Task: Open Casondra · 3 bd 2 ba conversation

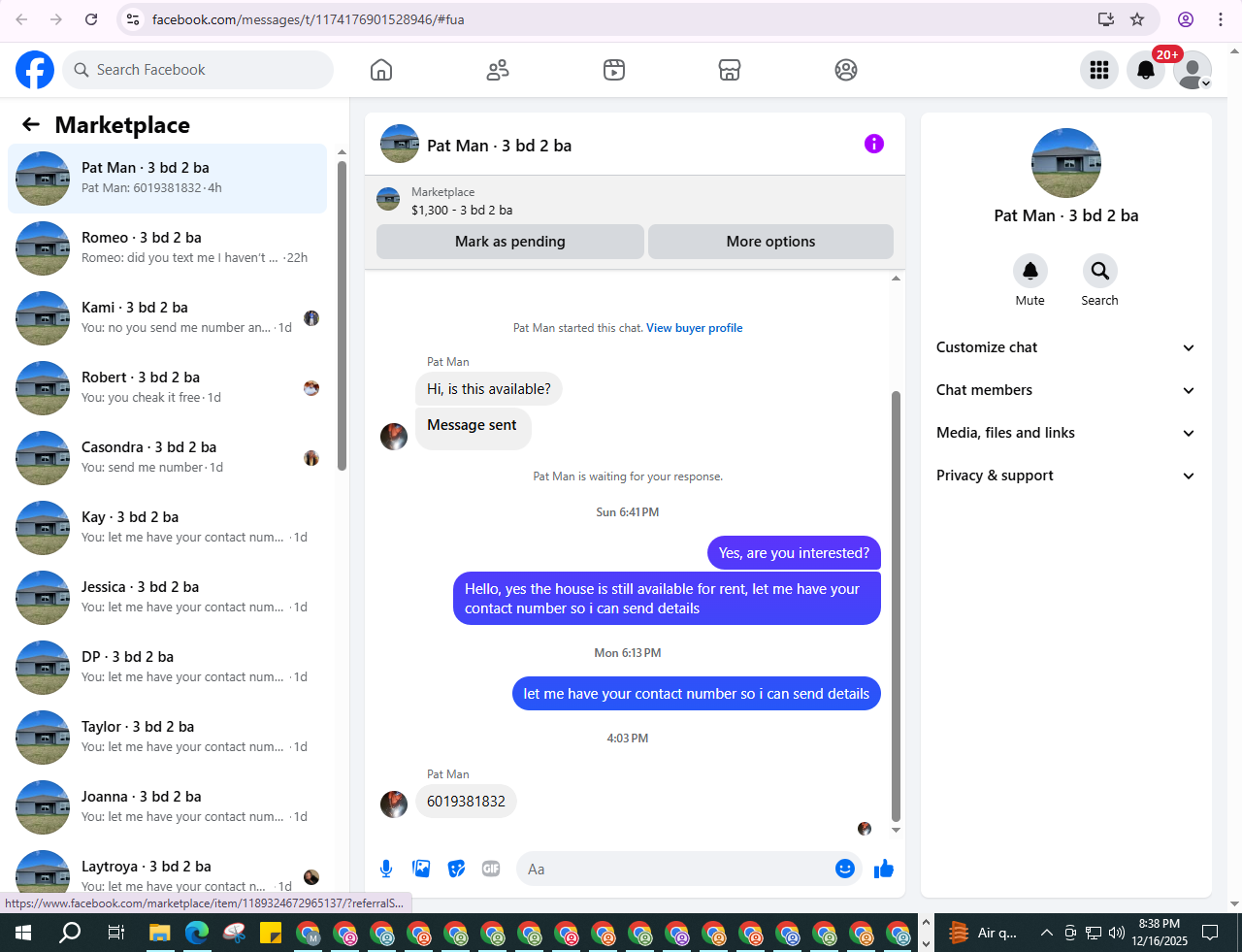Action: [x=167, y=458]
